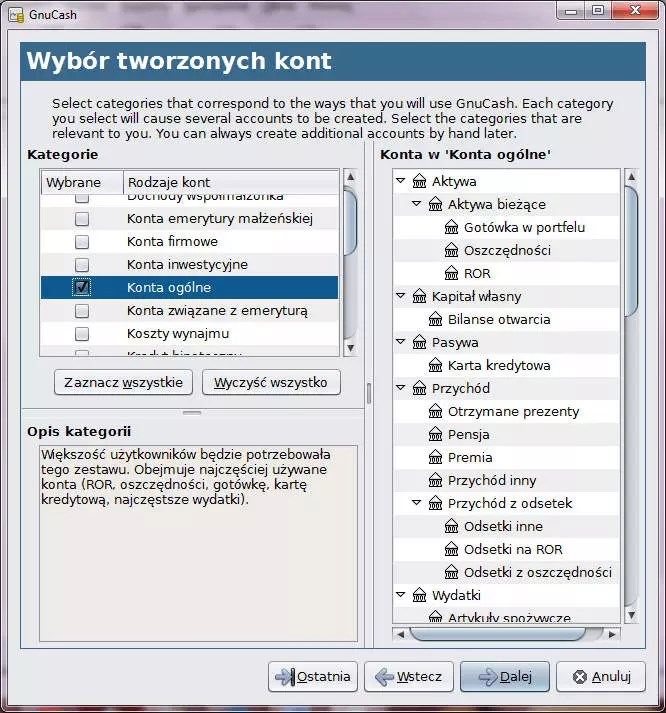Viewport: 666px width, 713px height.
Task: Collapse the Aktywa tree node
Action: [401, 181]
